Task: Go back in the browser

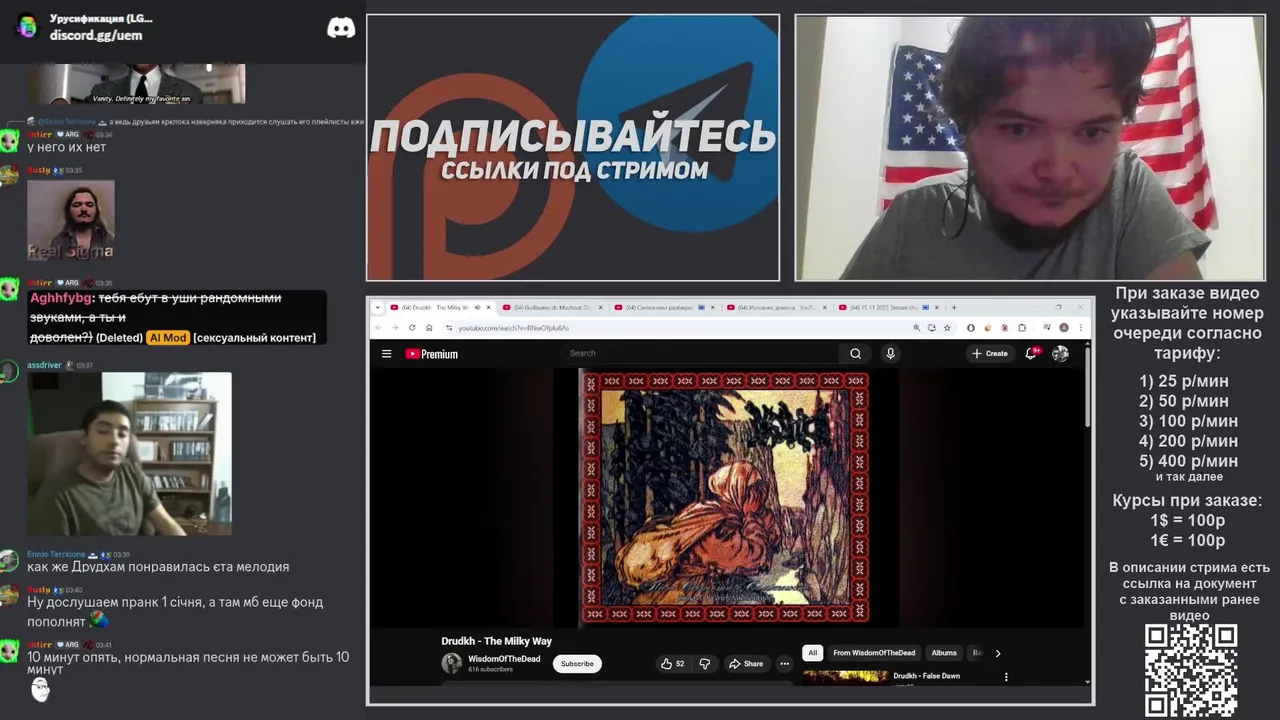Action: tap(378, 327)
